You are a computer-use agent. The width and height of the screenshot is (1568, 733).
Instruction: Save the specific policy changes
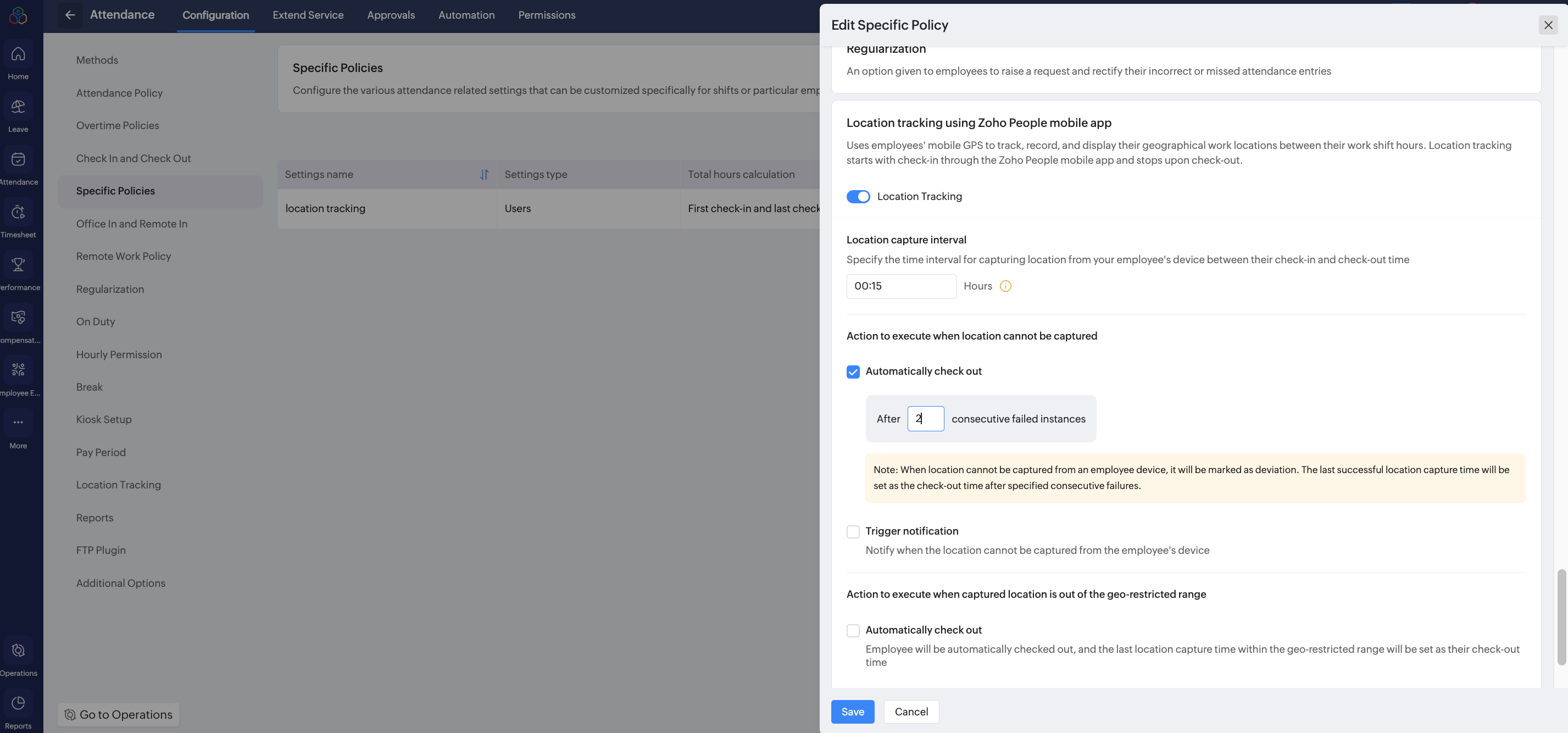coord(852,712)
